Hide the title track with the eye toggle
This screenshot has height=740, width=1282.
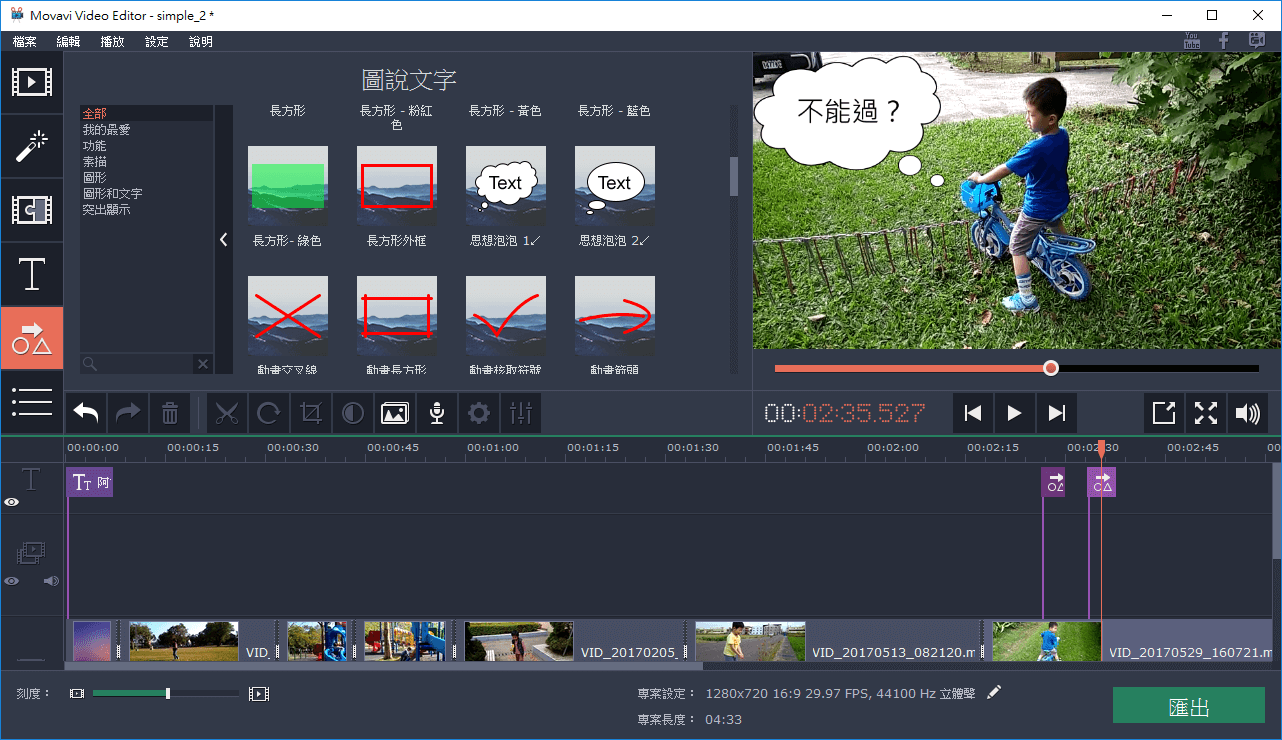pos(10,502)
